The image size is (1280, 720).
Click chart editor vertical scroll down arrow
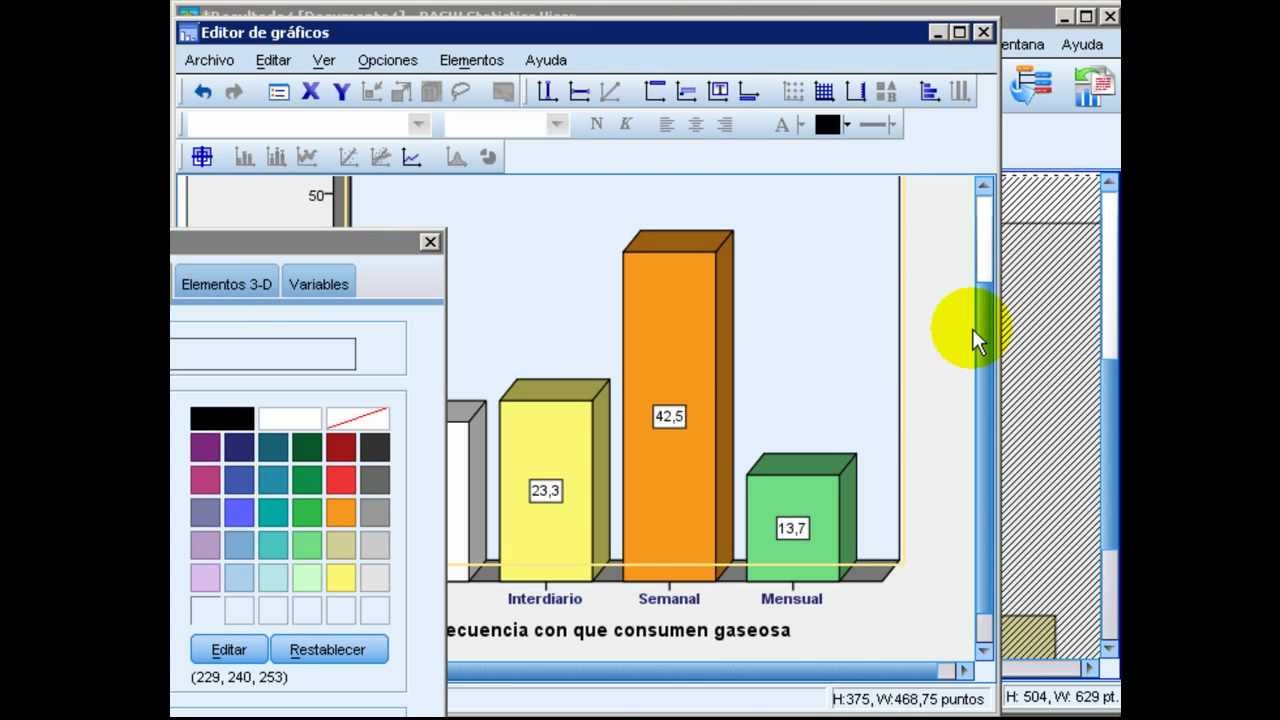[984, 651]
